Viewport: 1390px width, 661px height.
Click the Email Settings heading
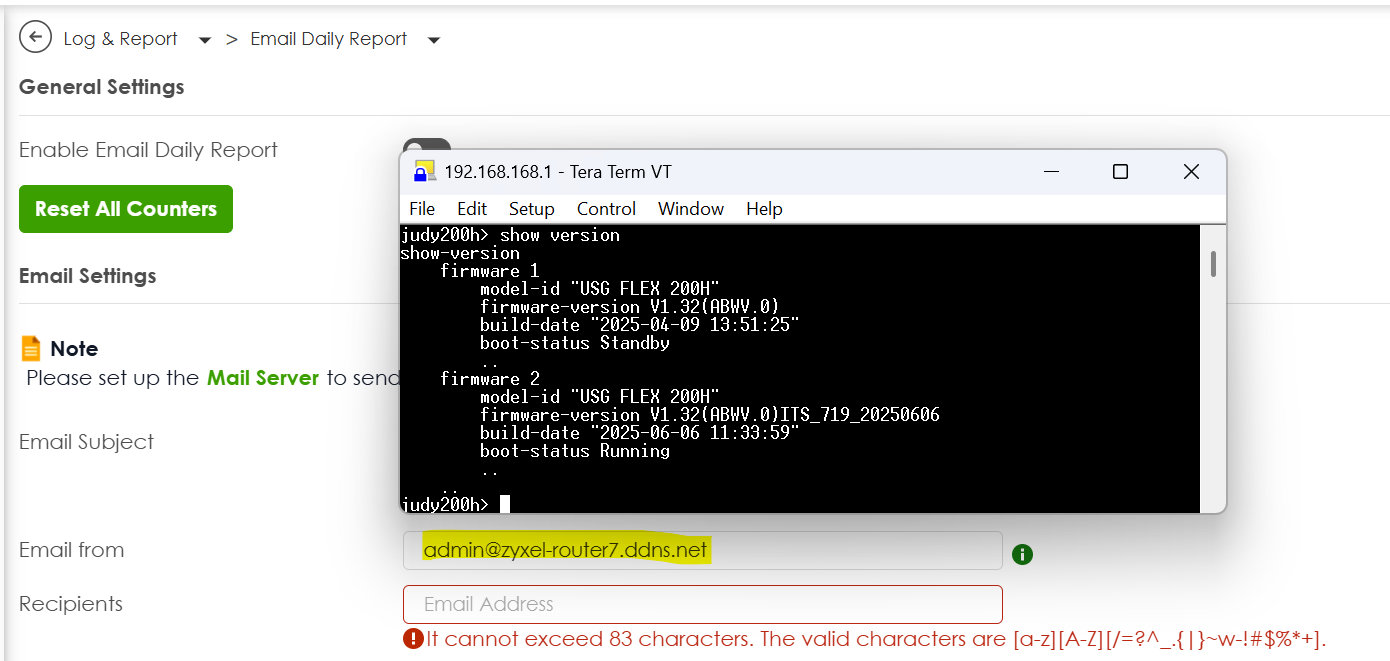[x=88, y=276]
